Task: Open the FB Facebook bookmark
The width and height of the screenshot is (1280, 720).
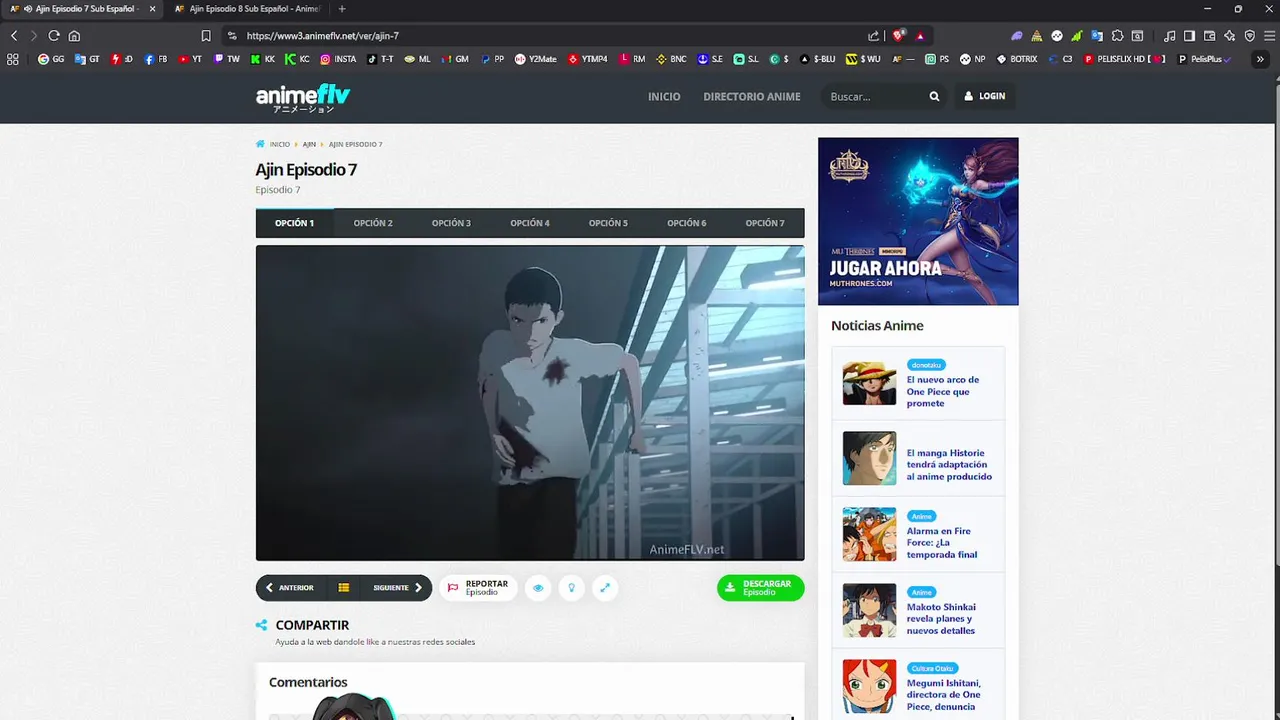Action: coord(156,59)
